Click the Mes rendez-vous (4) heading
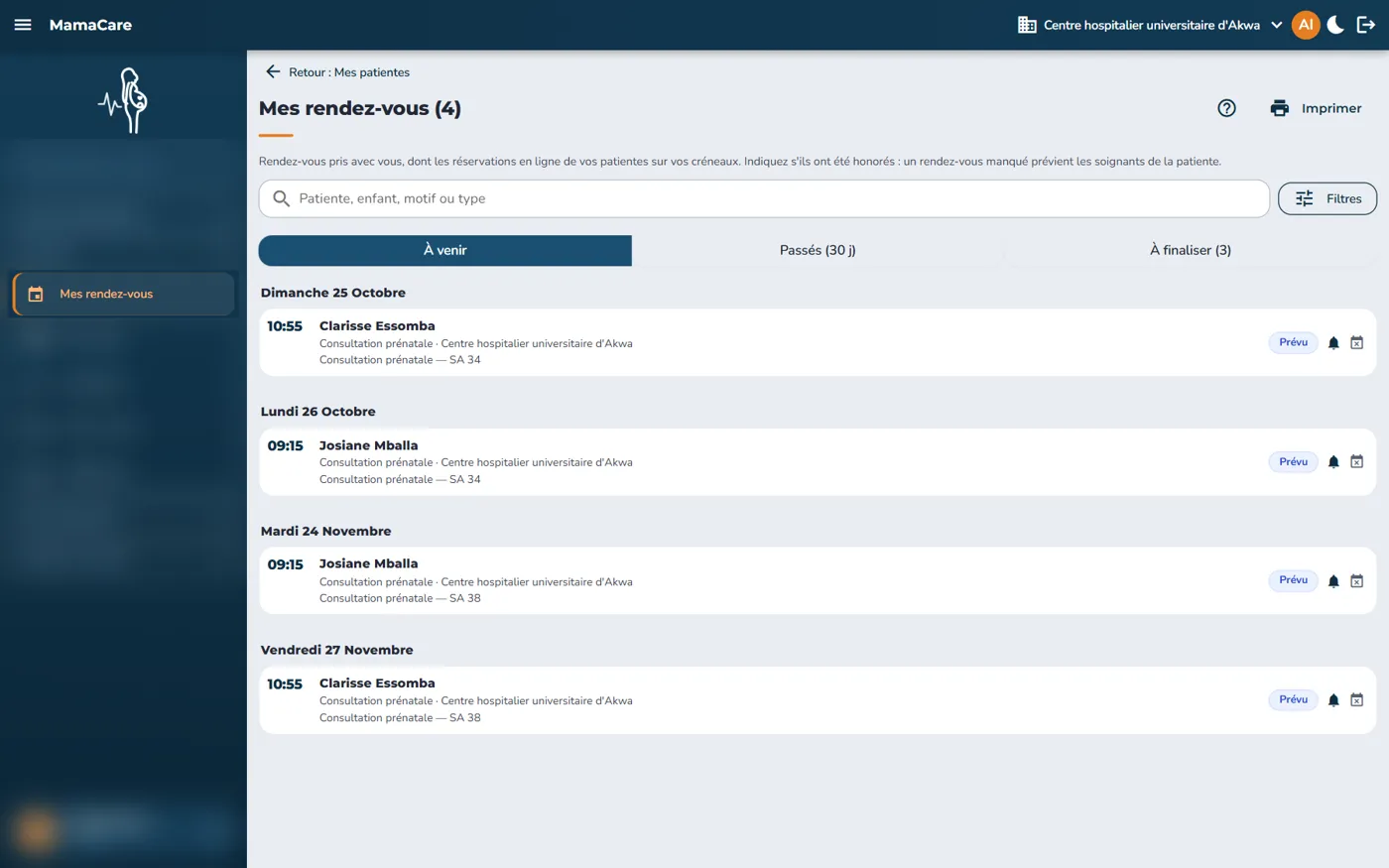The height and width of the screenshot is (868, 1389). click(360, 108)
